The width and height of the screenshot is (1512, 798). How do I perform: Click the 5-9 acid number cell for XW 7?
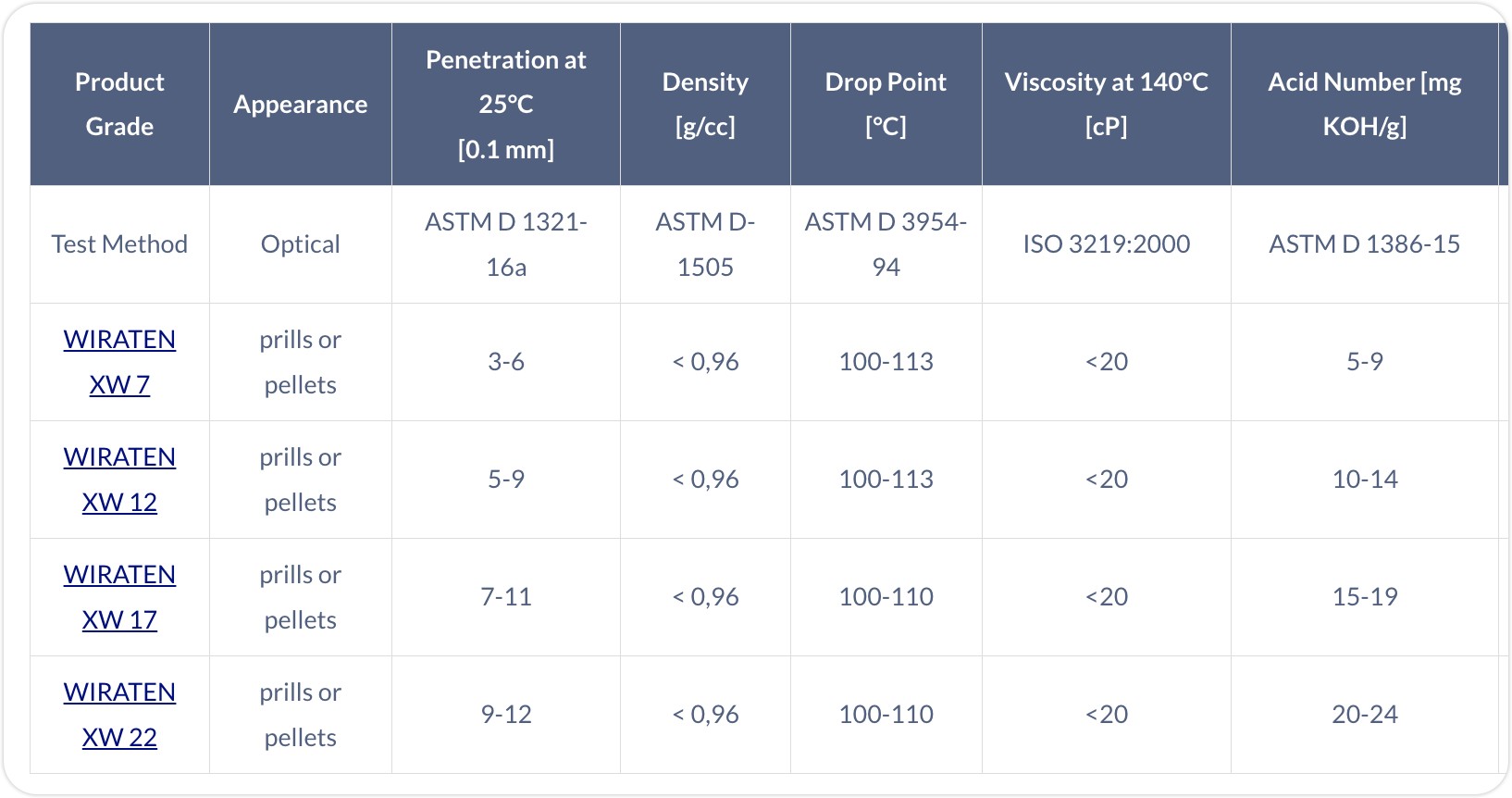tap(1365, 362)
